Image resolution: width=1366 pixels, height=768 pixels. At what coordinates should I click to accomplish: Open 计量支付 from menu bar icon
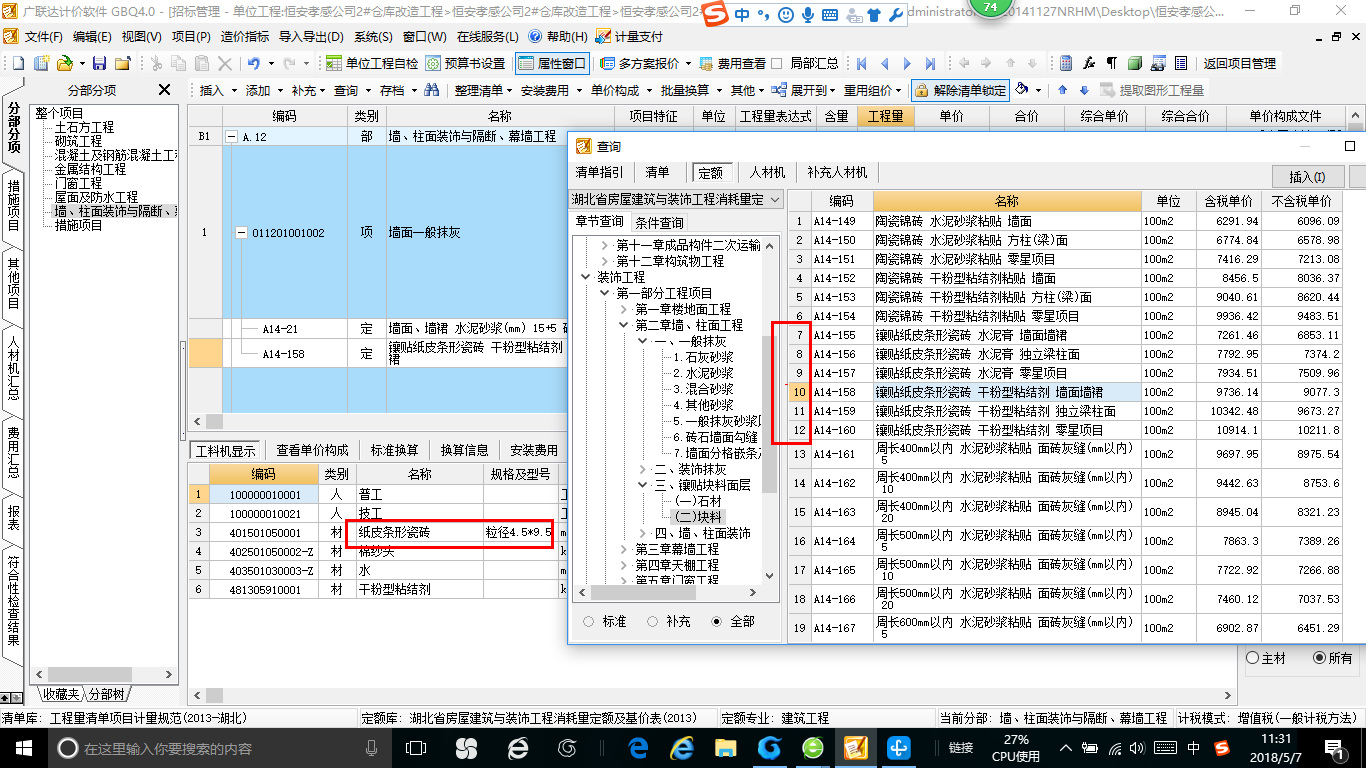(x=630, y=36)
